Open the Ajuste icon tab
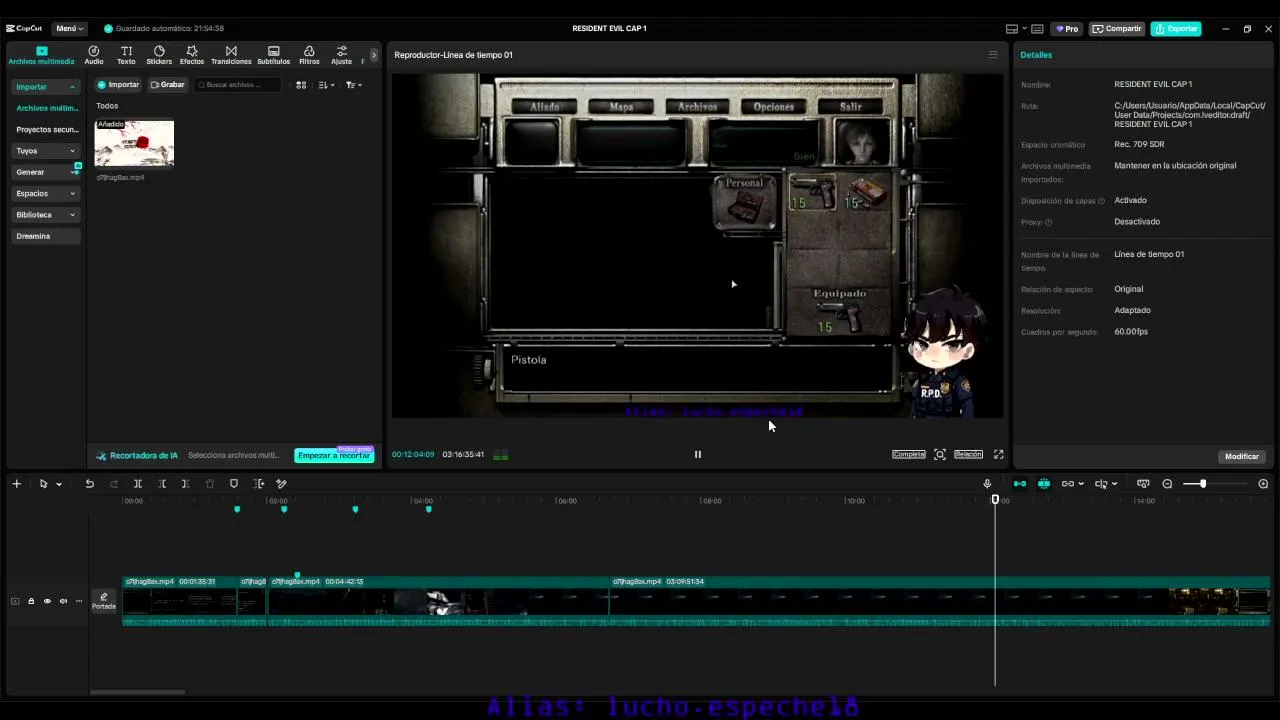 click(x=342, y=55)
